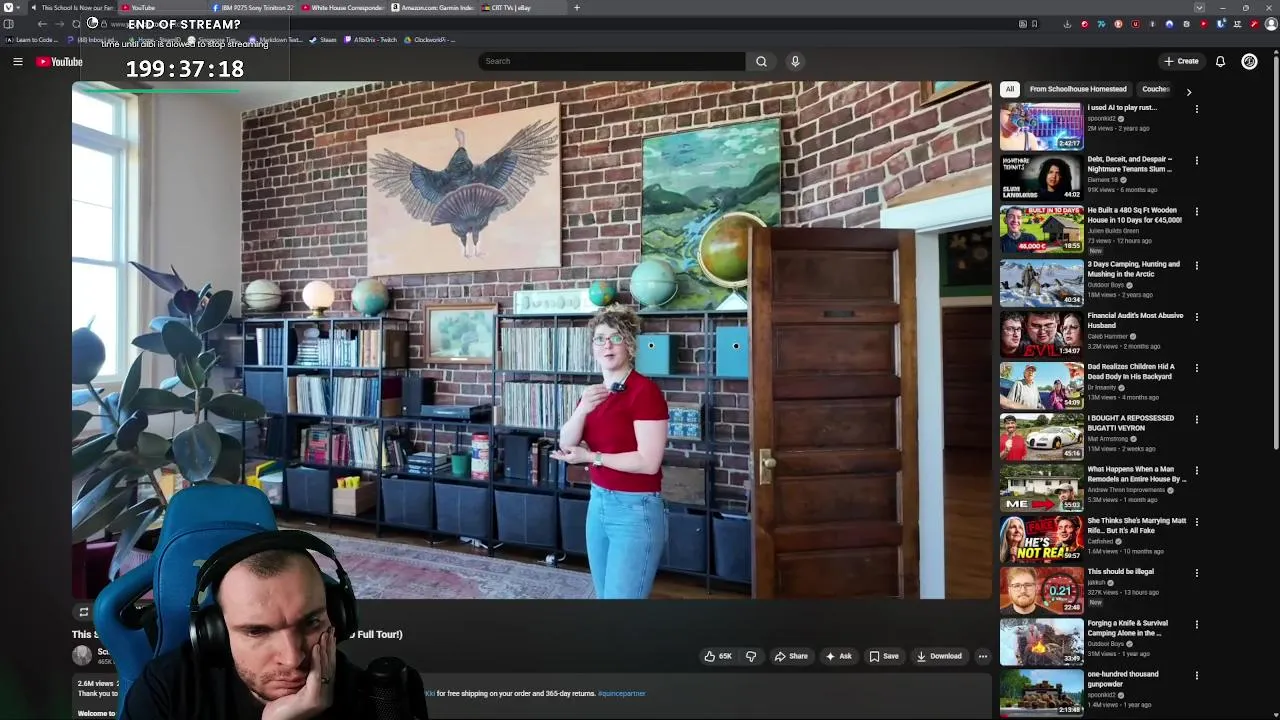The width and height of the screenshot is (1280, 720).
Task: Toggle the browser side panel icon
Action: click(x=9, y=24)
